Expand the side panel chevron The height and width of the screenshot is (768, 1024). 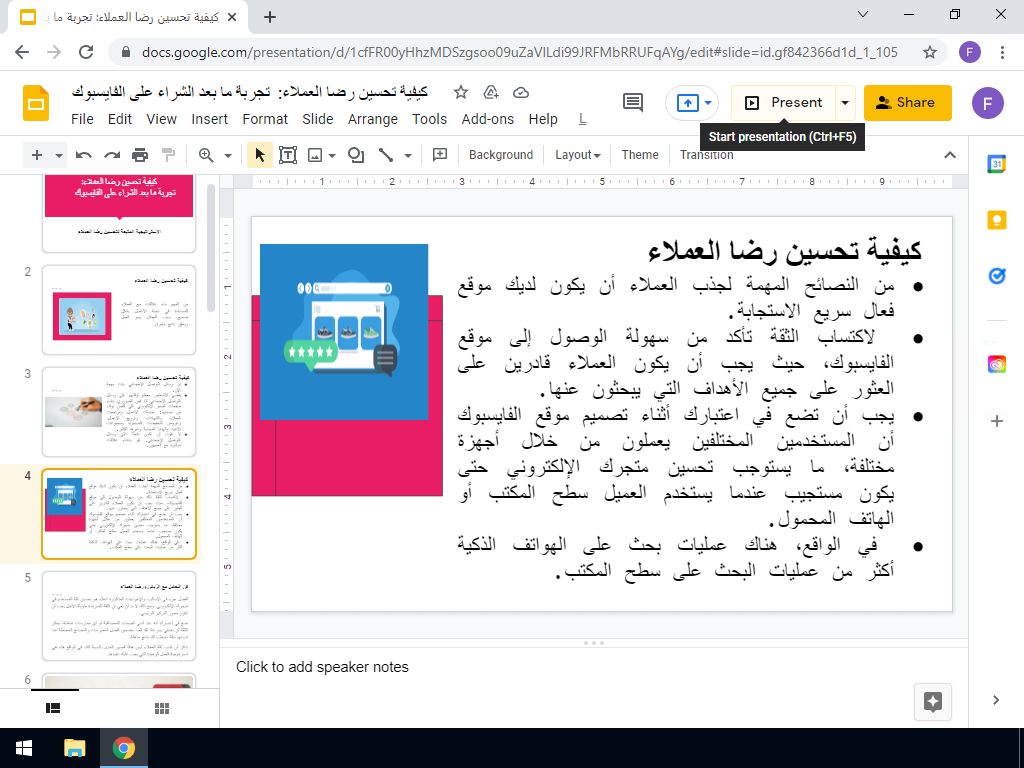[x=995, y=700]
